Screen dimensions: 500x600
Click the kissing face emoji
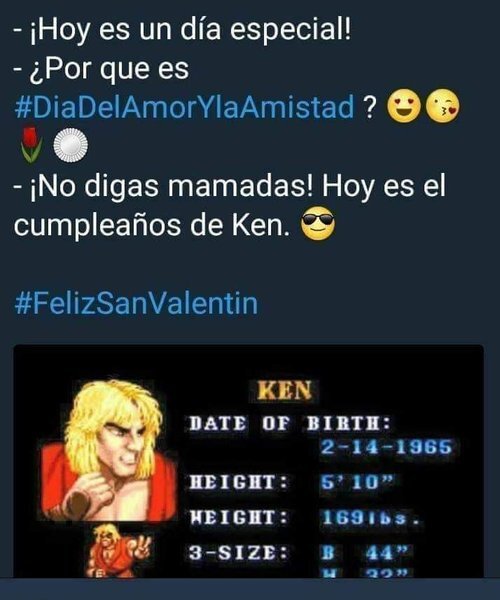click(443, 106)
